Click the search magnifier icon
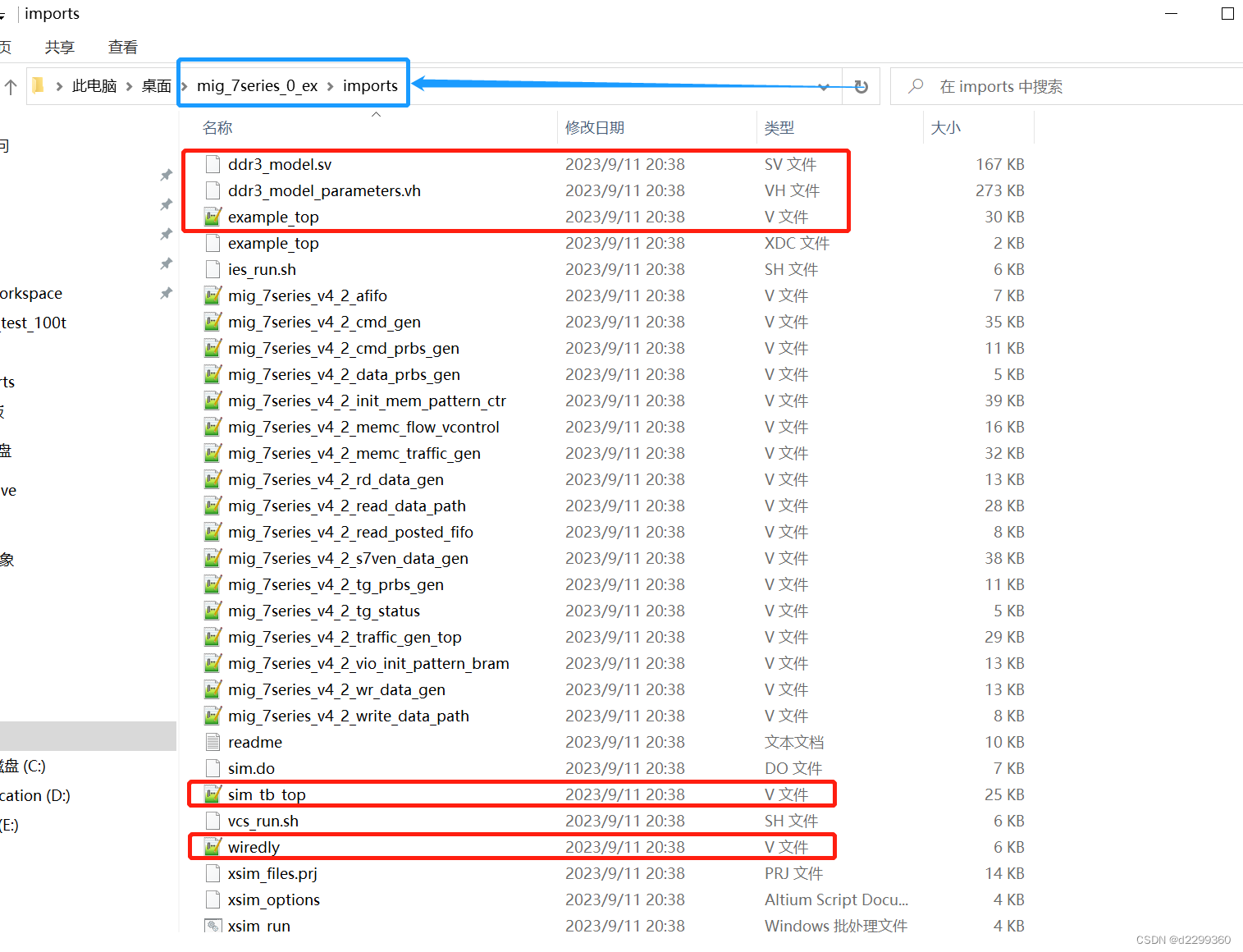The height and width of the screenshot is (952, 1243). click(x=916, y=86)
